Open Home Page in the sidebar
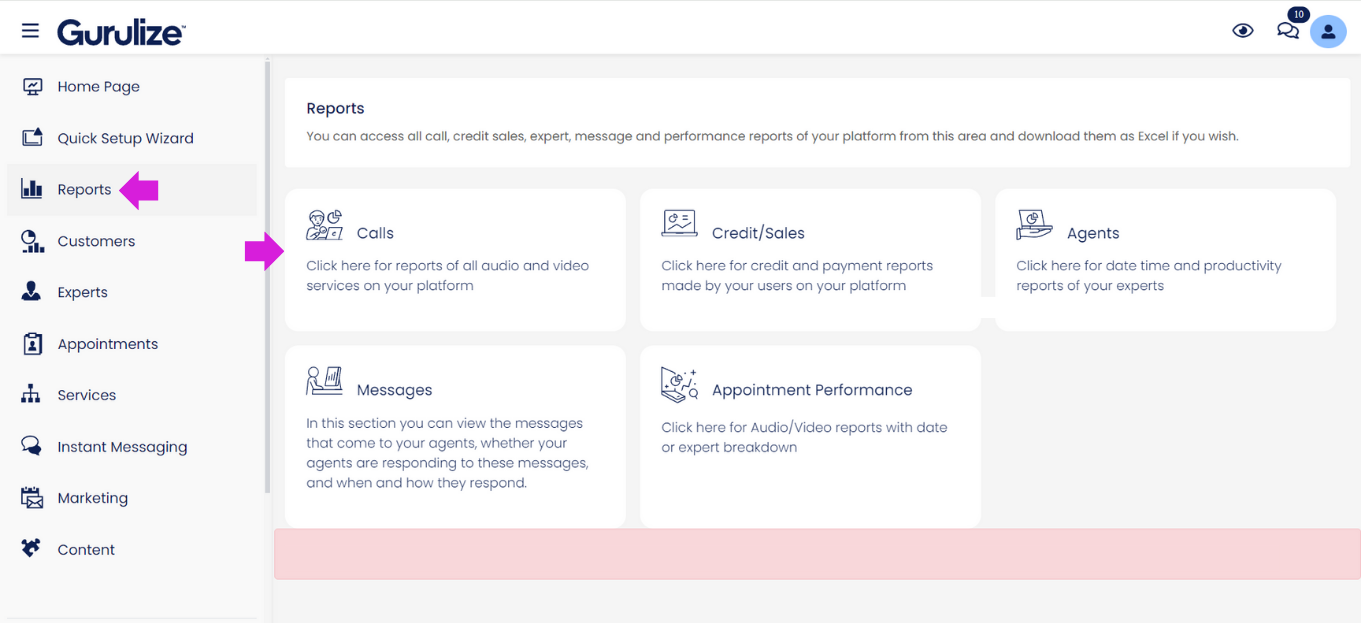The width and height of the screenshot is (1361, 623). click(x=98, y=87)
